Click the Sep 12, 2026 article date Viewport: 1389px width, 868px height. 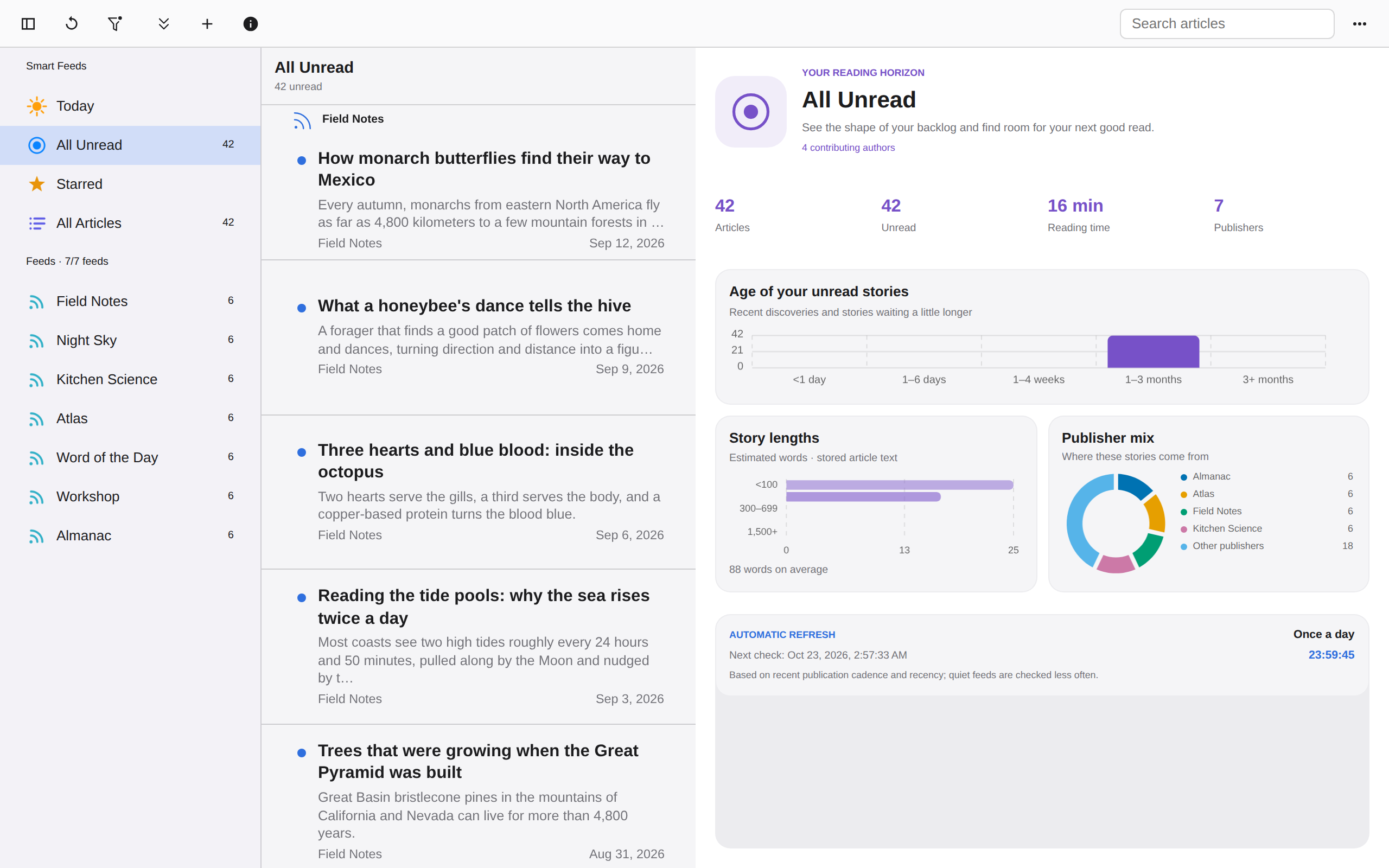pyautogui.click(x=626, y=244)
